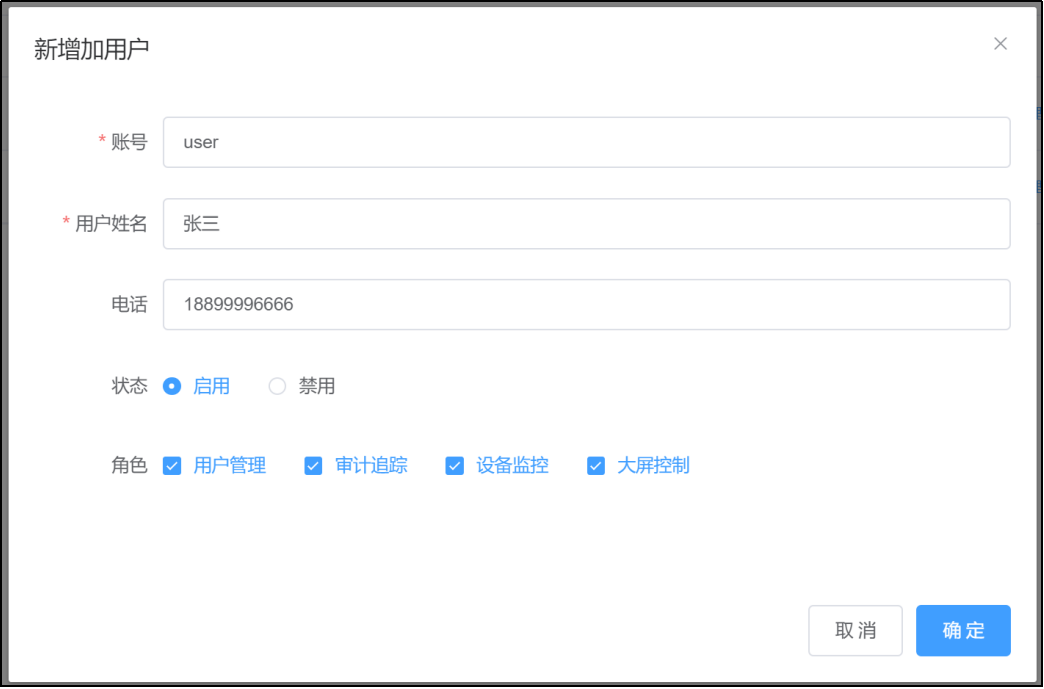Click the 角色 label
Viewport: 1044px width, 689px height.
pyautogui.click(x=129, y=465)
